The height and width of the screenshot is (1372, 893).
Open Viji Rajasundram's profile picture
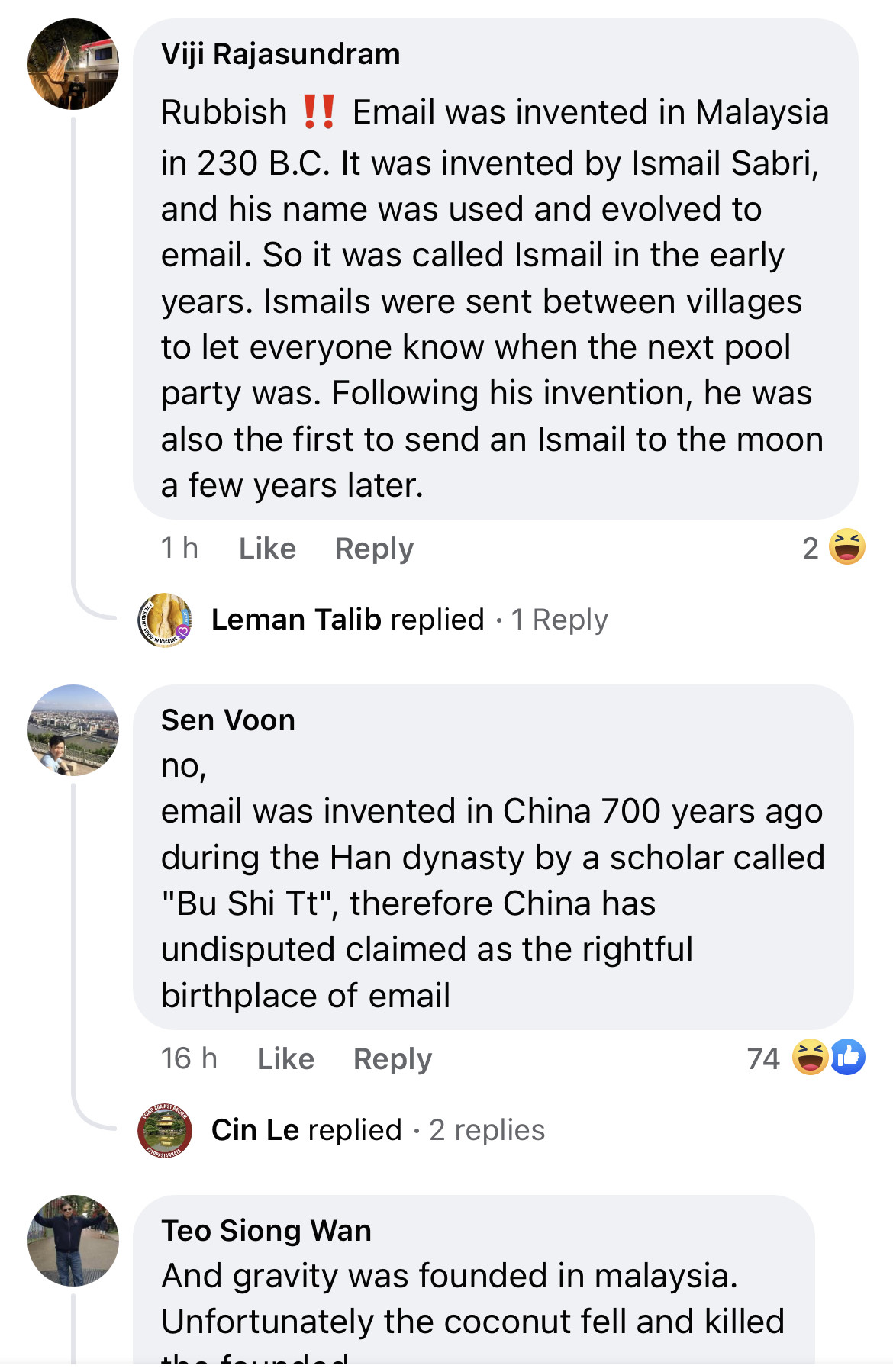point(73,64)
